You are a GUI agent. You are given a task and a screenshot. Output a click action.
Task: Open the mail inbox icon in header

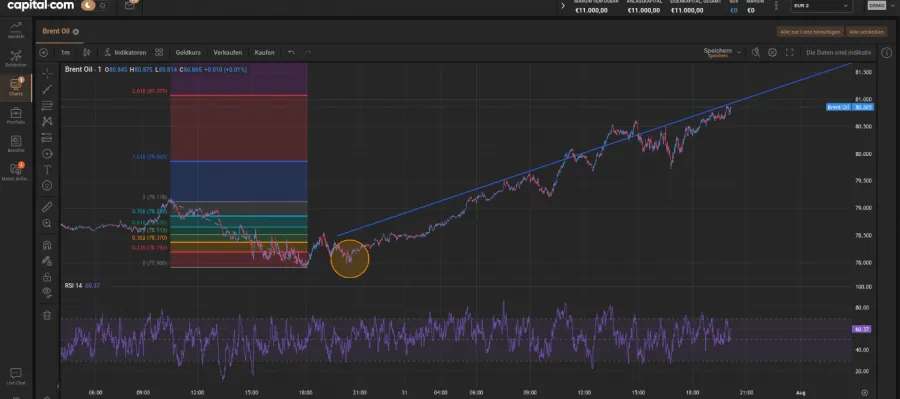pos(130,6)
